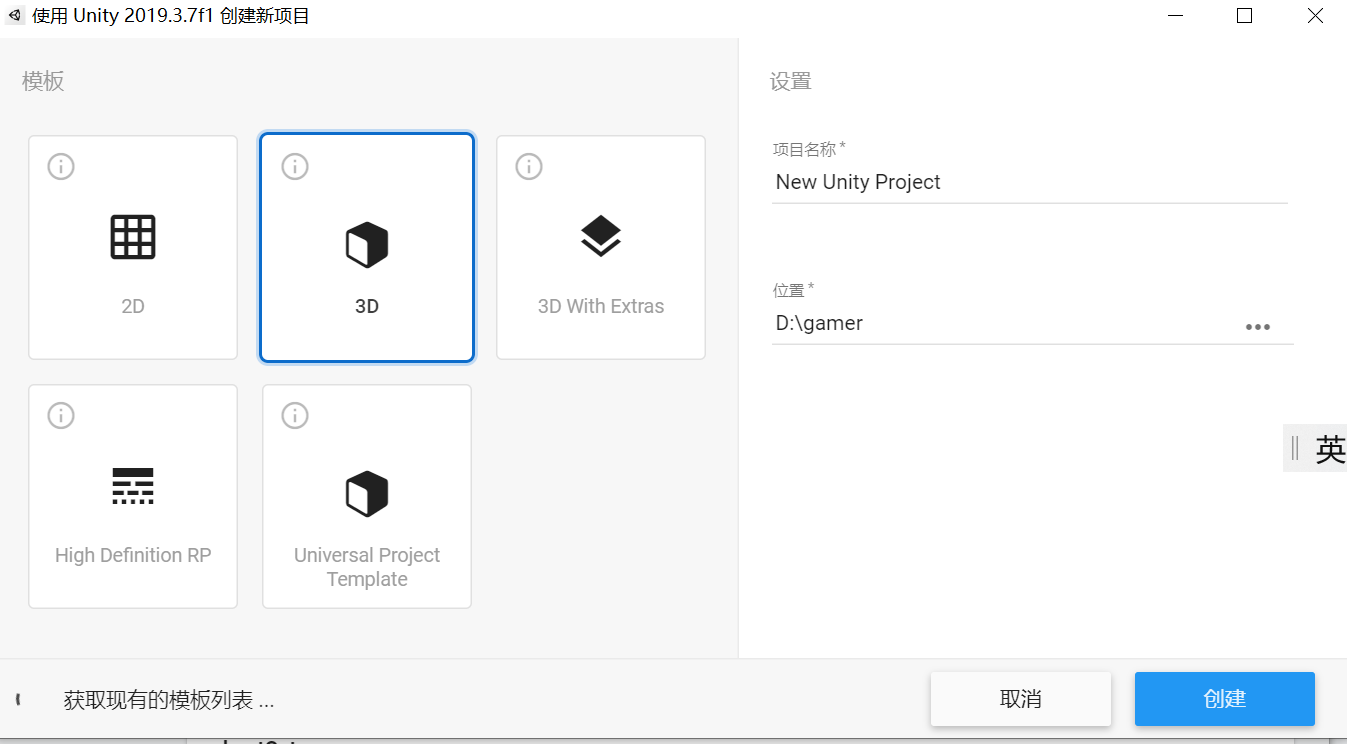
Task: Select the 3D With Extras label
Action: [601, 306]
